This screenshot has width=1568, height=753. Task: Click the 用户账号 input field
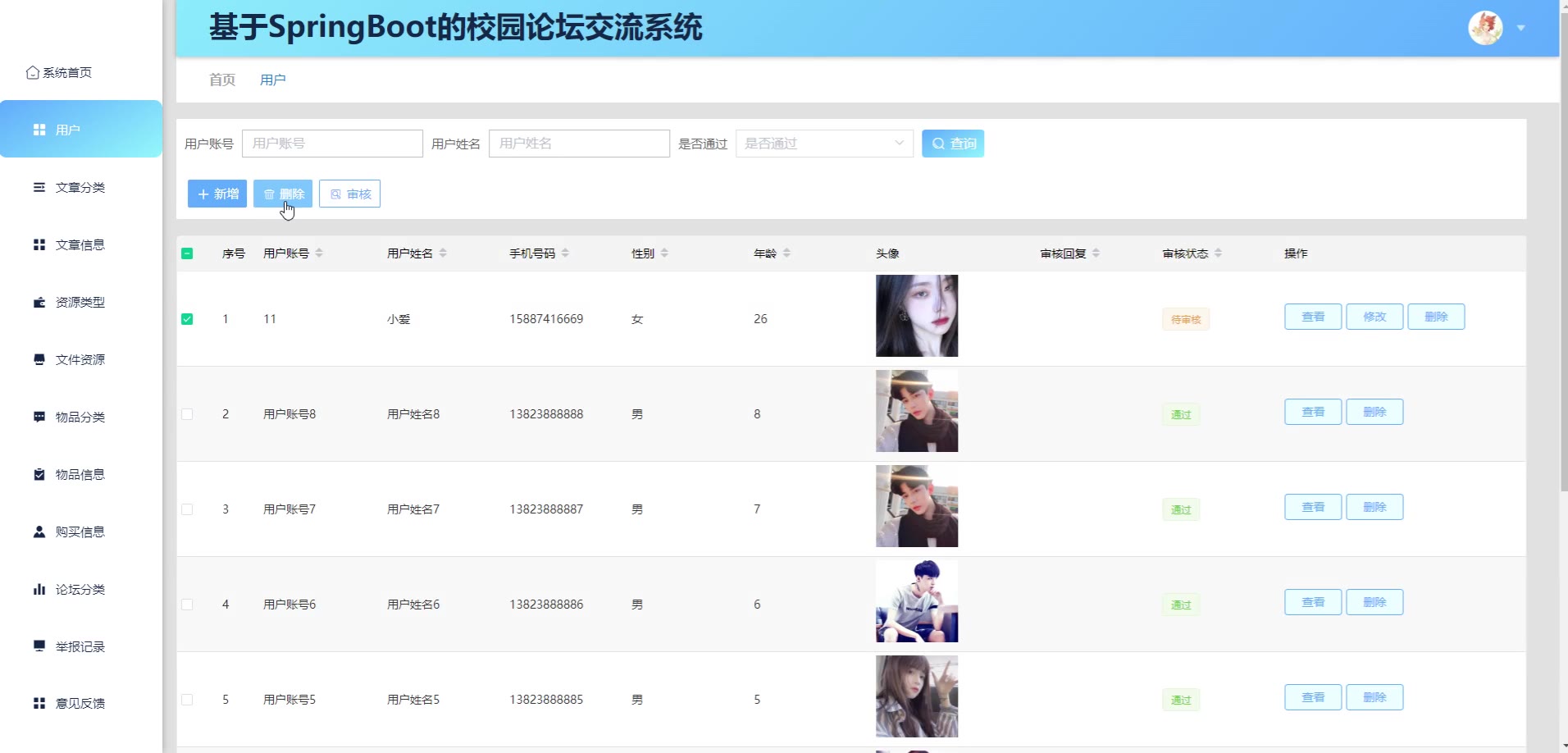(332, 144)
